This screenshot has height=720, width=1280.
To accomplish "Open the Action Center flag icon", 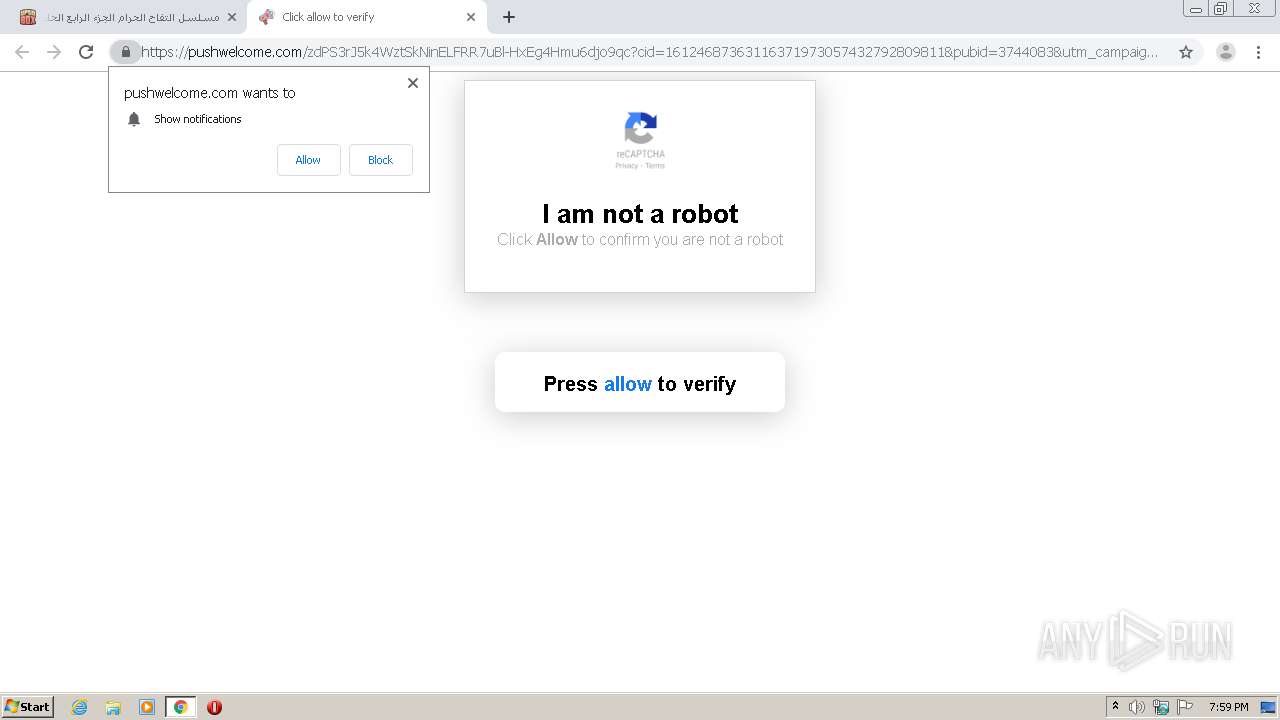I will 1185,707.
